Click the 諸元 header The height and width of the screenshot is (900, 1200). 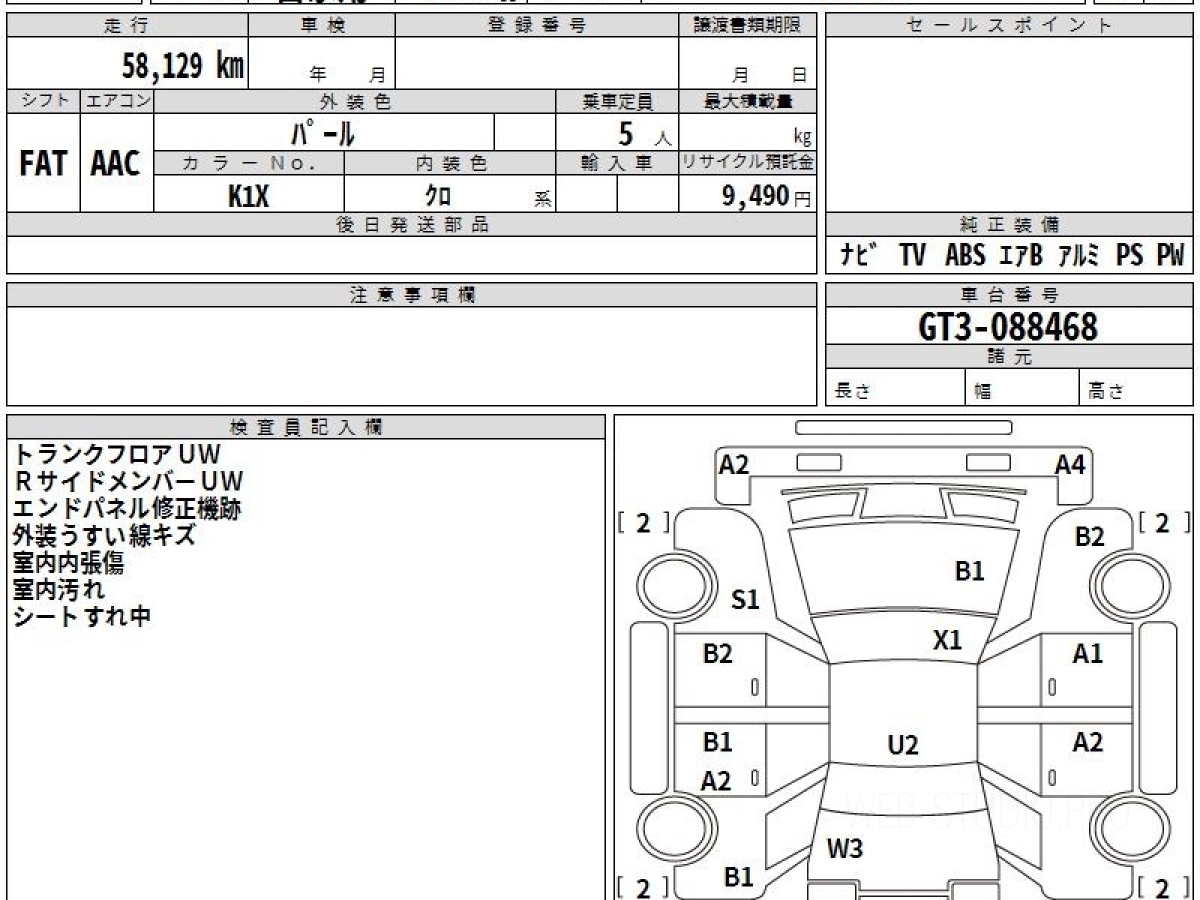1009,357
